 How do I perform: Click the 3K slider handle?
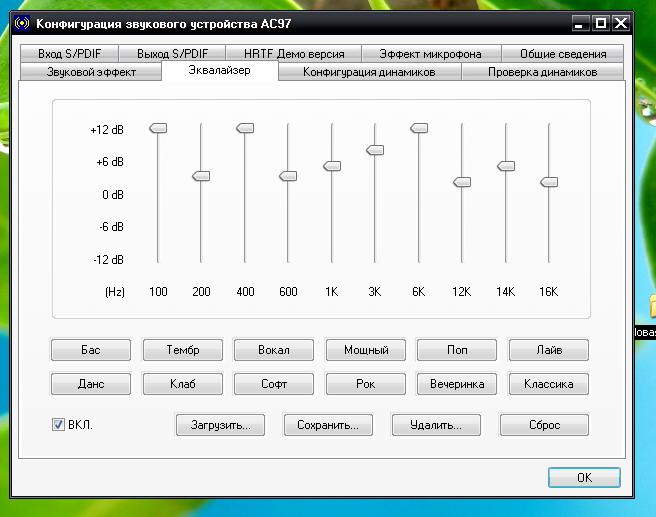coord(375,150)
